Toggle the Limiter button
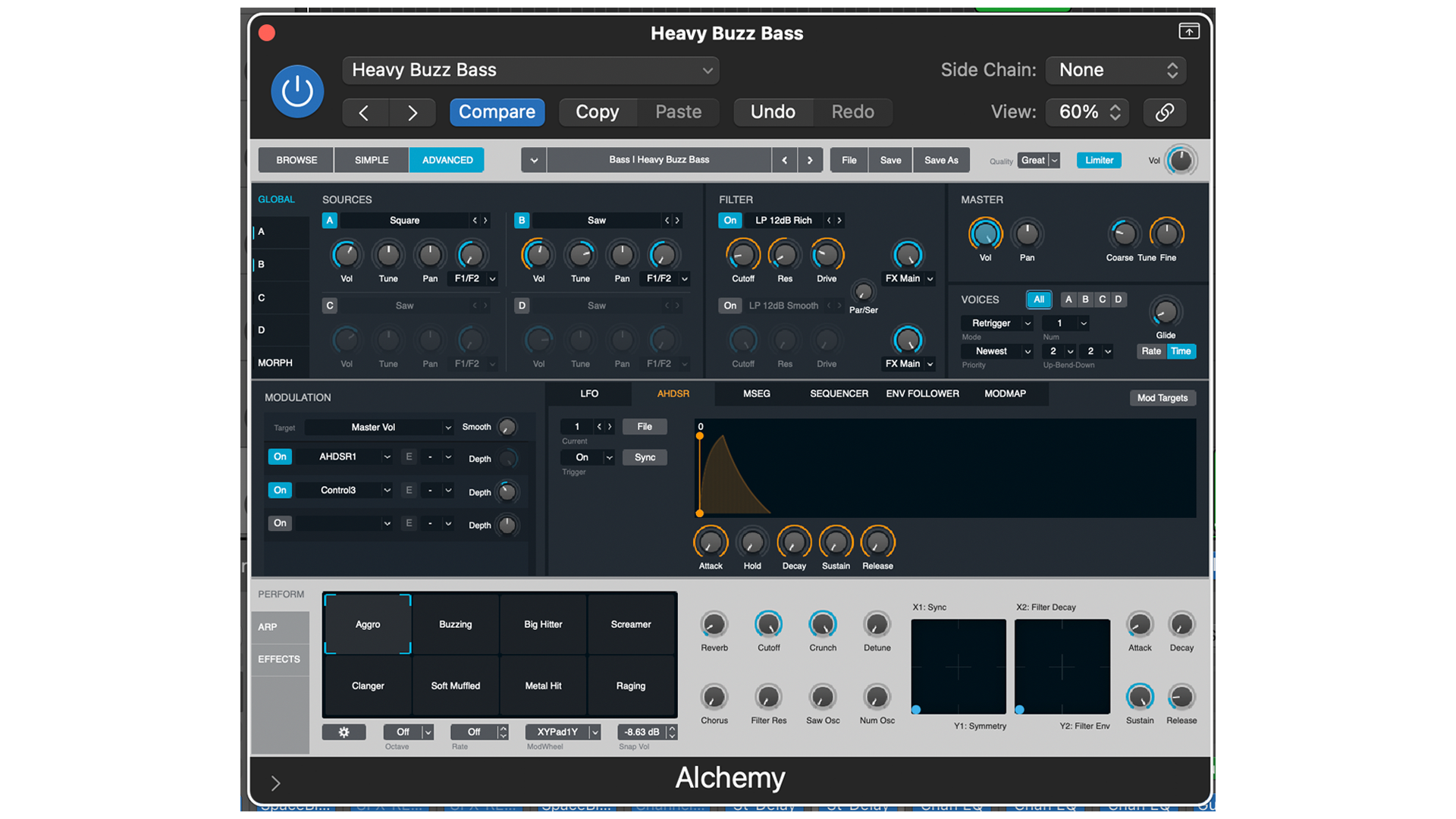This screenshot has height=819, width=1456. click(1098, 160)
